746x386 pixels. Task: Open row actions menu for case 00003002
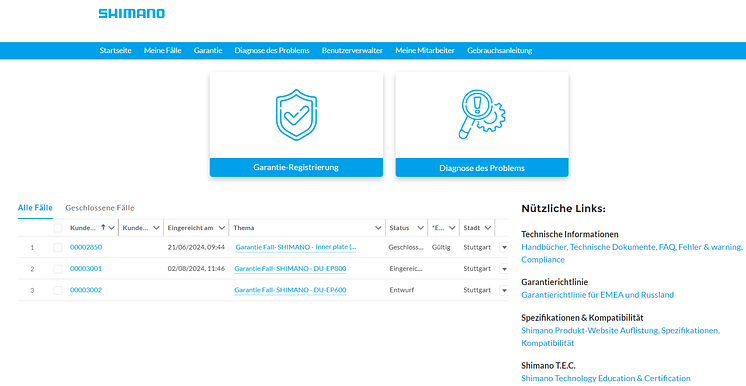504,290
